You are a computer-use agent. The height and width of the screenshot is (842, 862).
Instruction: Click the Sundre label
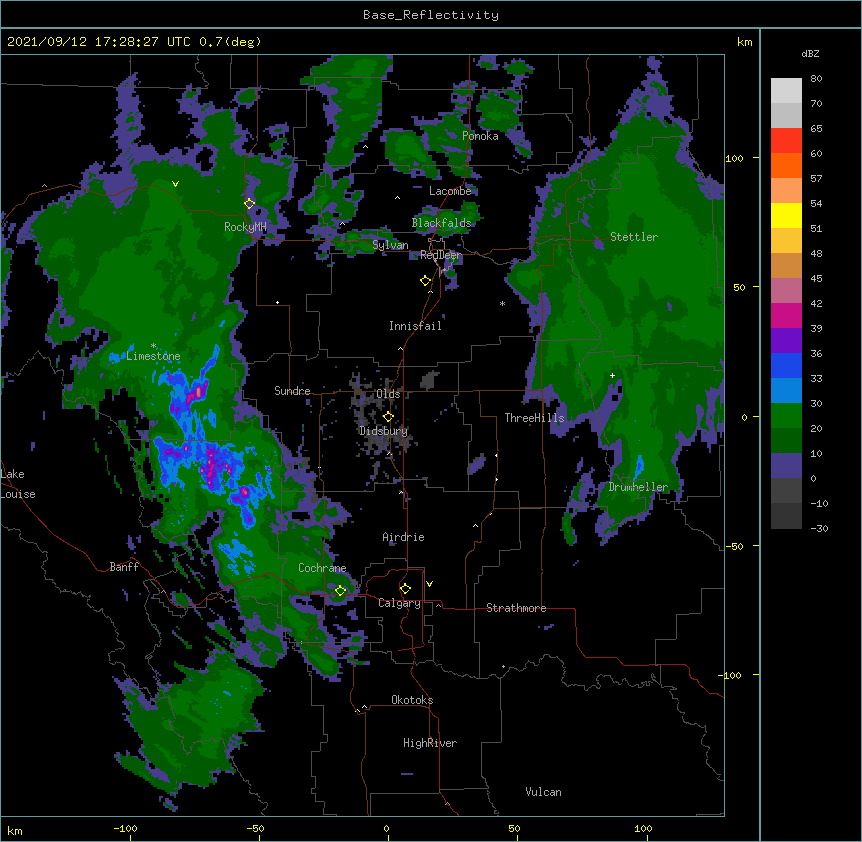(x=292, y=391)
